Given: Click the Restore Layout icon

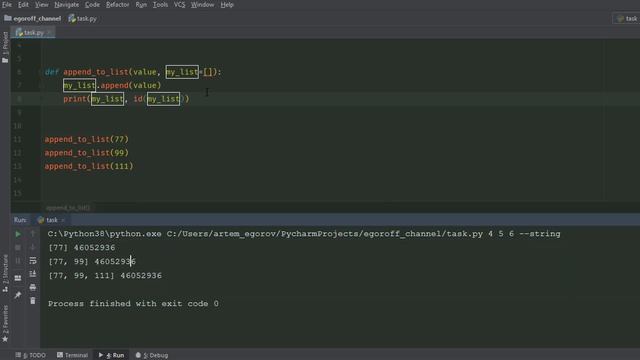Looking at the screenshot, I should click(x=18, y=278).
